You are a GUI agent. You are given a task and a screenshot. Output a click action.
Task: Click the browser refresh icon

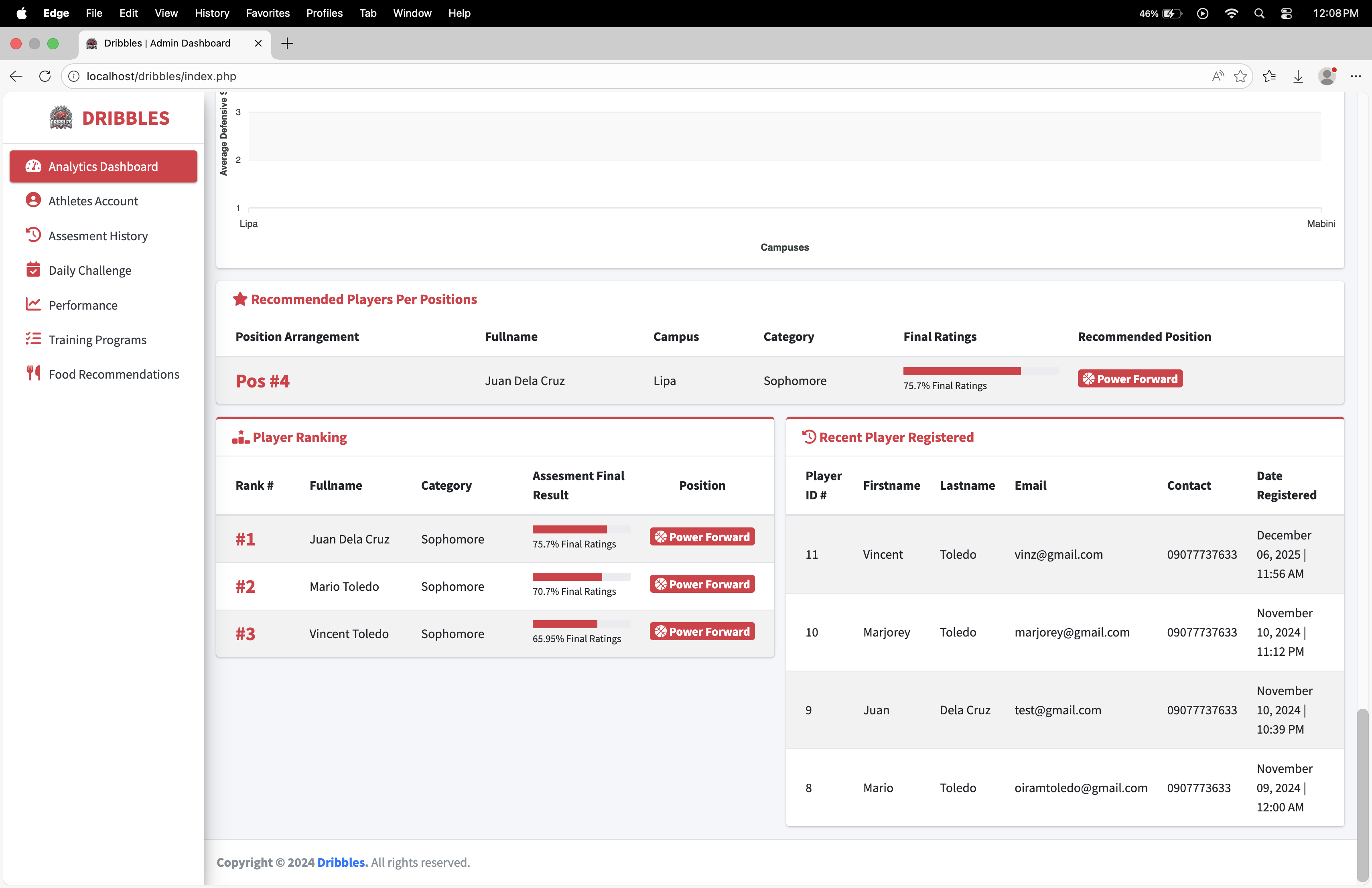(x=45, y=76)
